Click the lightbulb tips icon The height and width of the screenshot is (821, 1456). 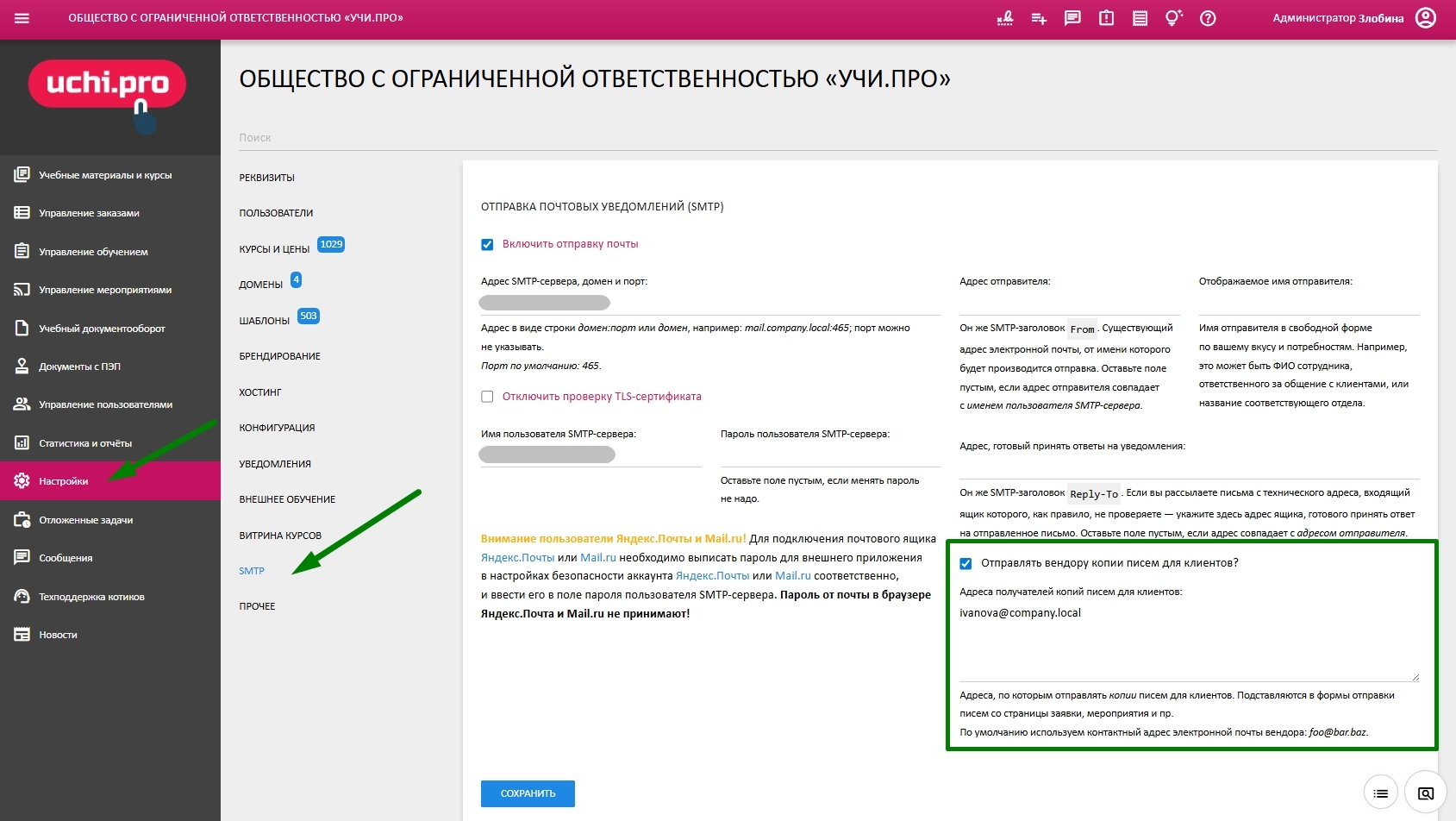1173,18
